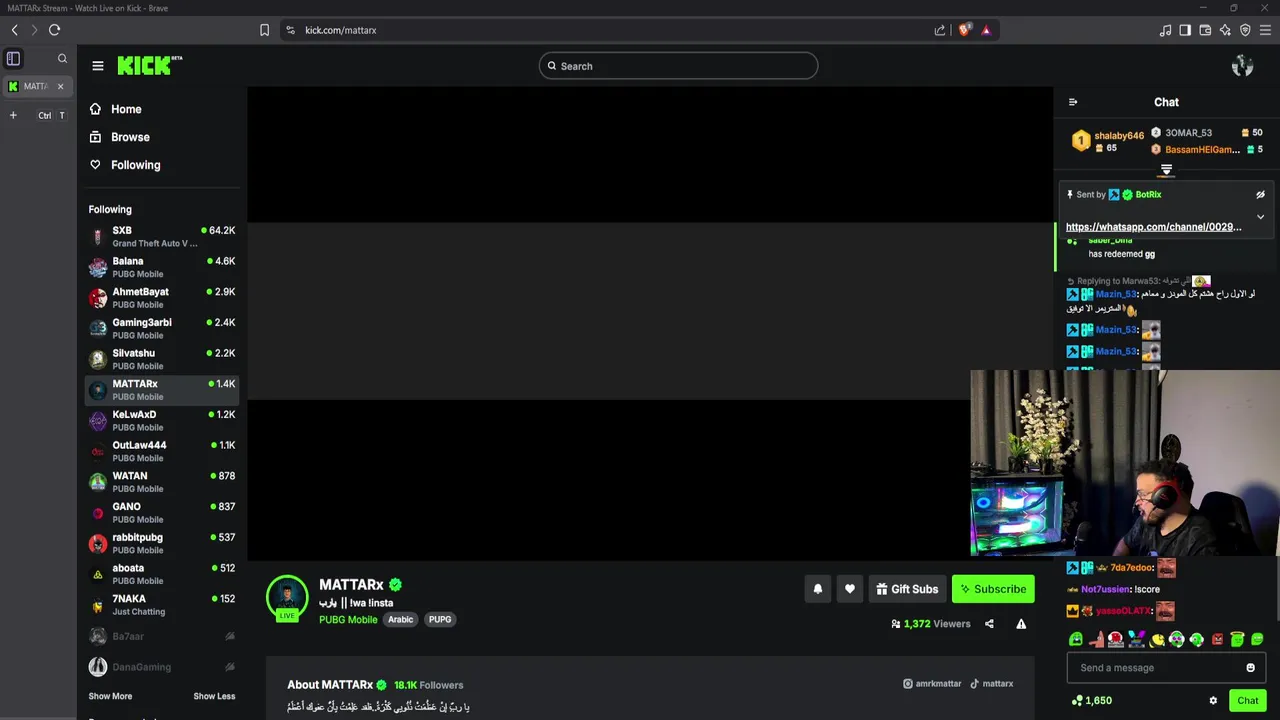Open OutLaw444 channel

tap(162, 451)
